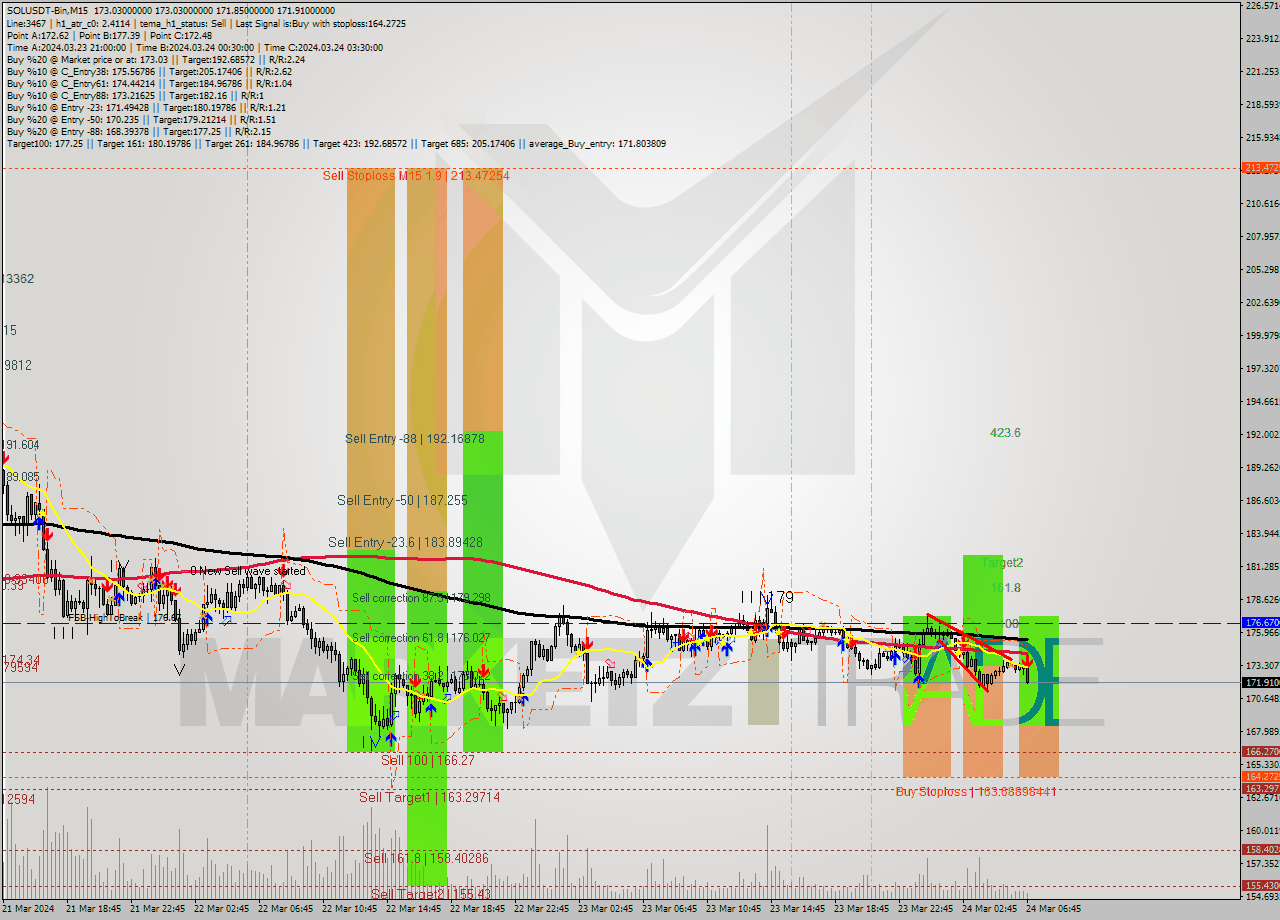This screenshot has height=920, width=1280.
Task: Click the '24 Mar 02:45' time label
Action: (989, 909)
